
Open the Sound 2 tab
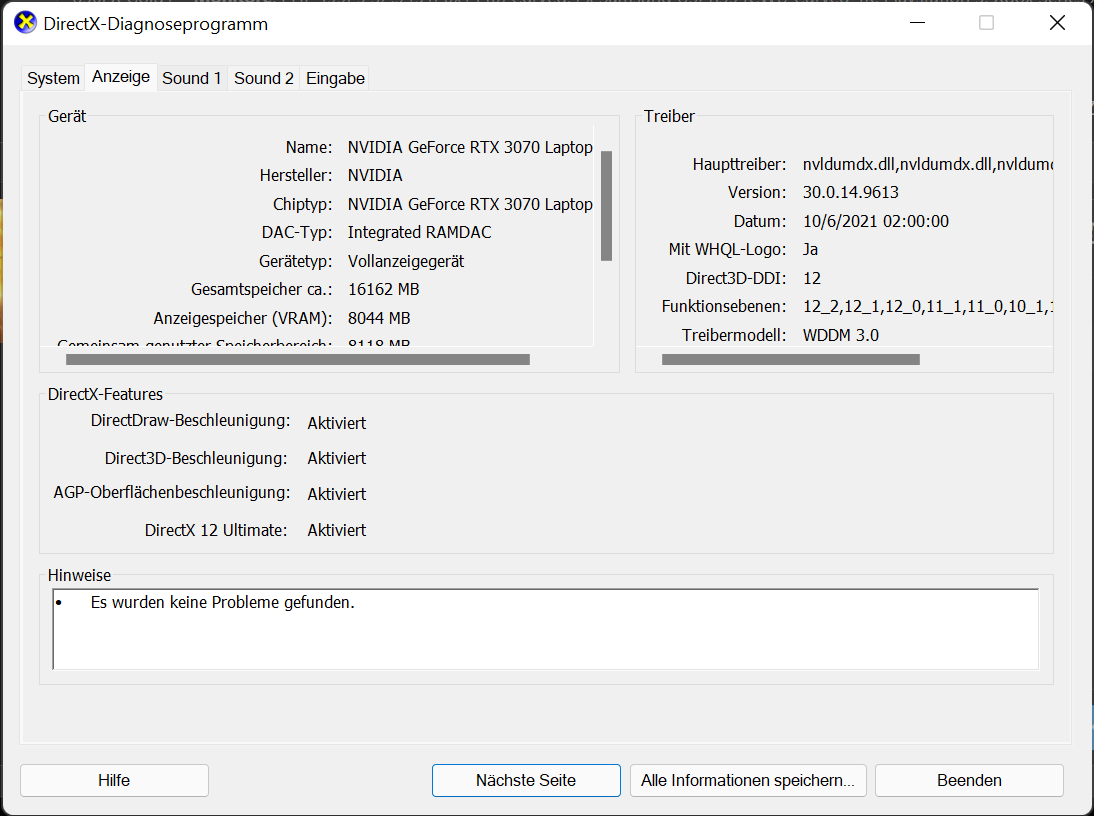tap(264, 78)
